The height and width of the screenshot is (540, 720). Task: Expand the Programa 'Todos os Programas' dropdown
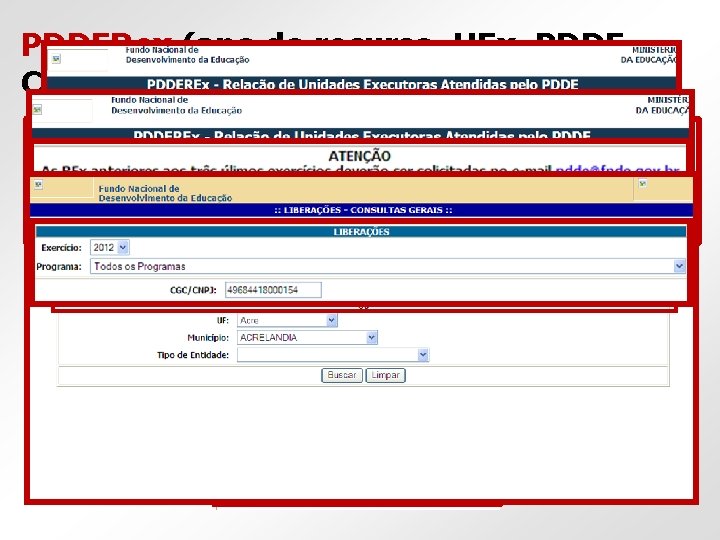pos(387,266)
